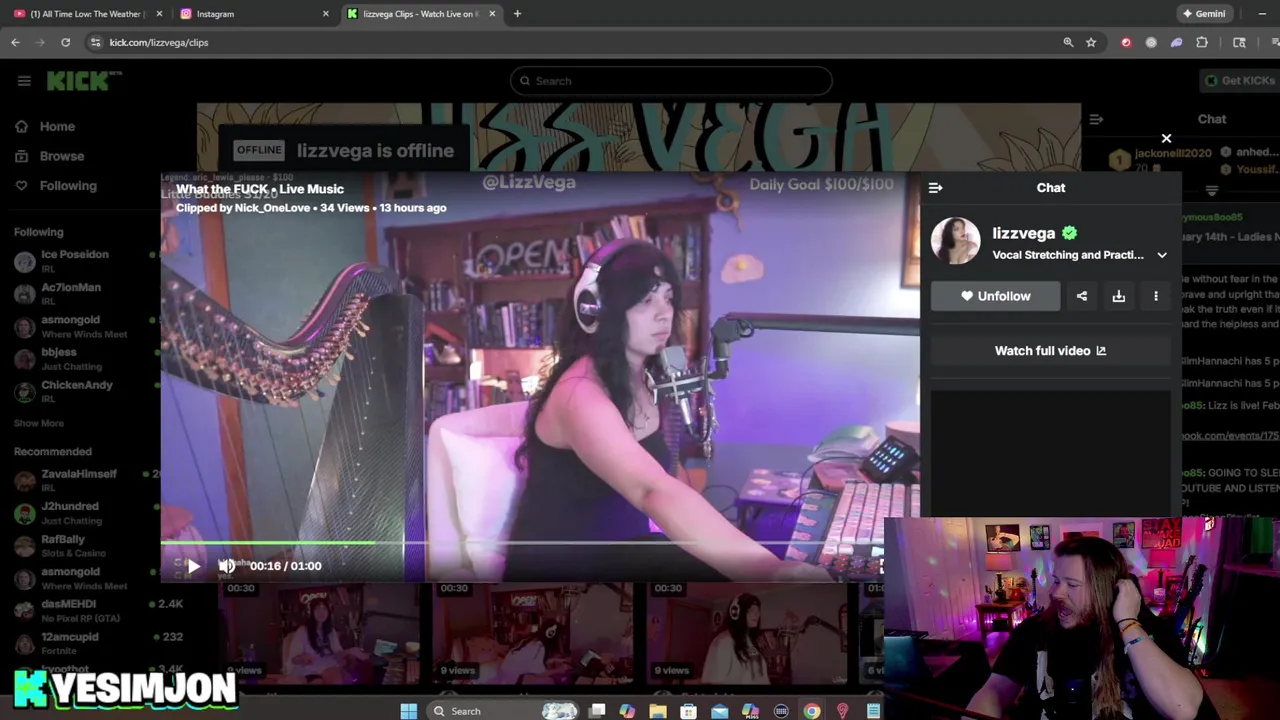Open Windows Start menu
This screenshot has width=1280, height=720.
[409, 711]
